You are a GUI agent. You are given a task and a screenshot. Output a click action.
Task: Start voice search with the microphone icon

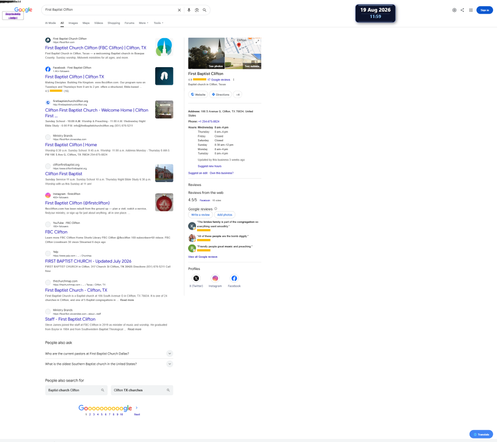coord(189,10)
